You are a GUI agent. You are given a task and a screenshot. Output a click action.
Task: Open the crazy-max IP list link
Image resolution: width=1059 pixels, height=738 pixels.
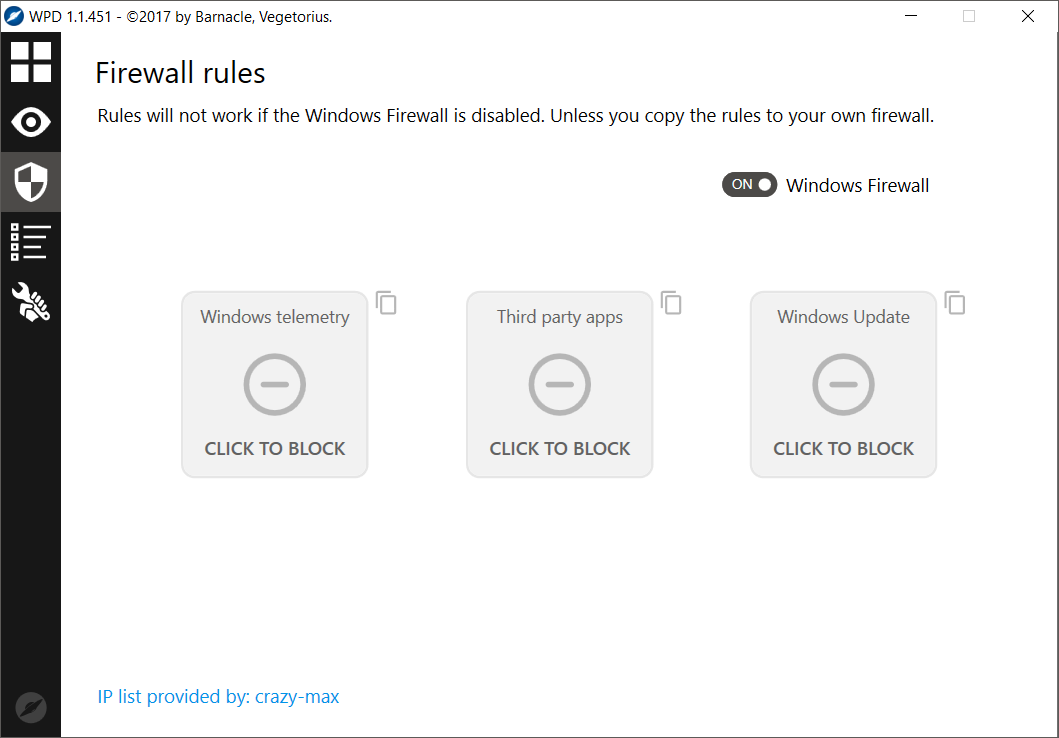[218, 697]
